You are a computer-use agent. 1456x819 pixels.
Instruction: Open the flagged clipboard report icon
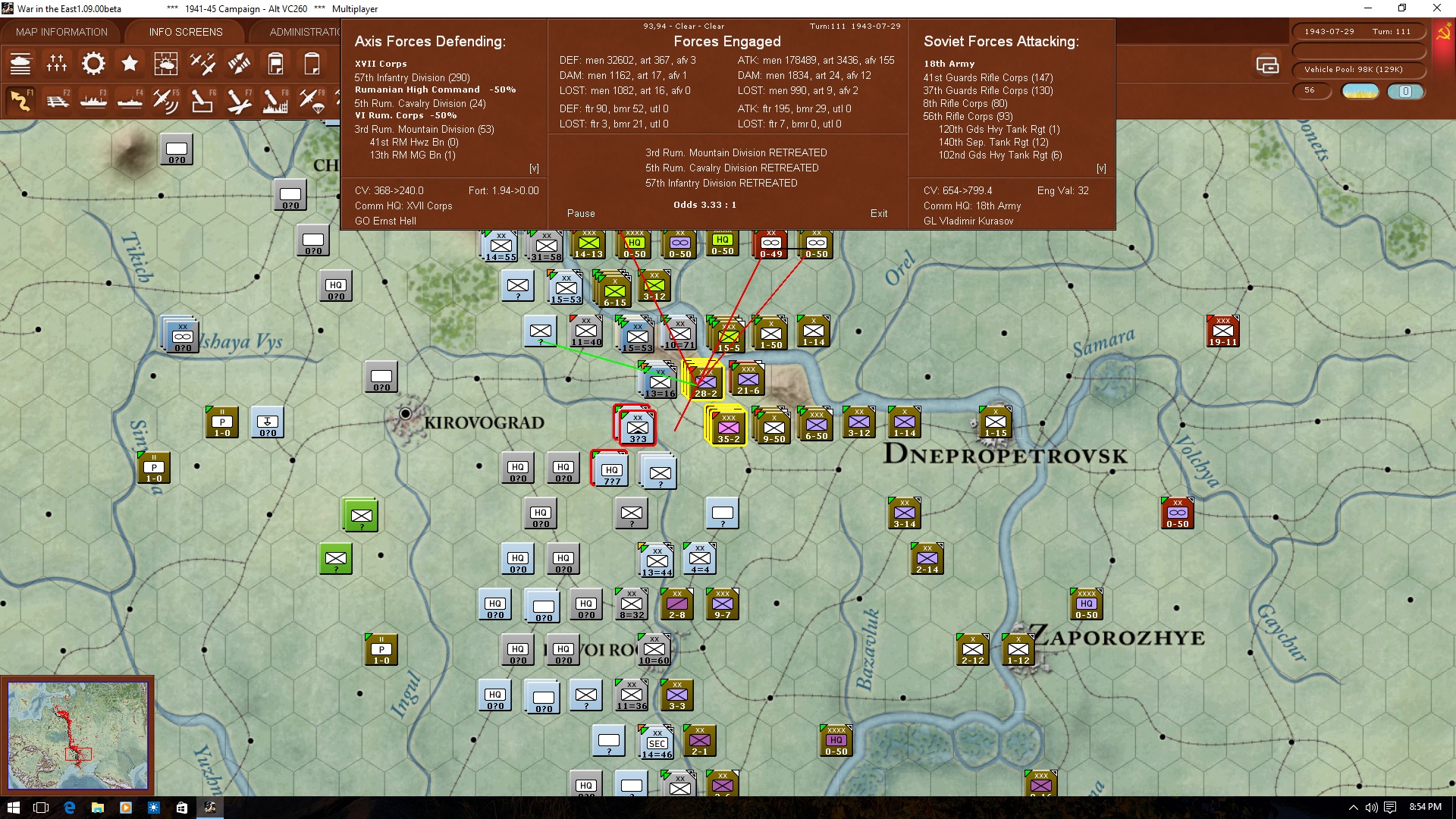click(x=275, y=64)
